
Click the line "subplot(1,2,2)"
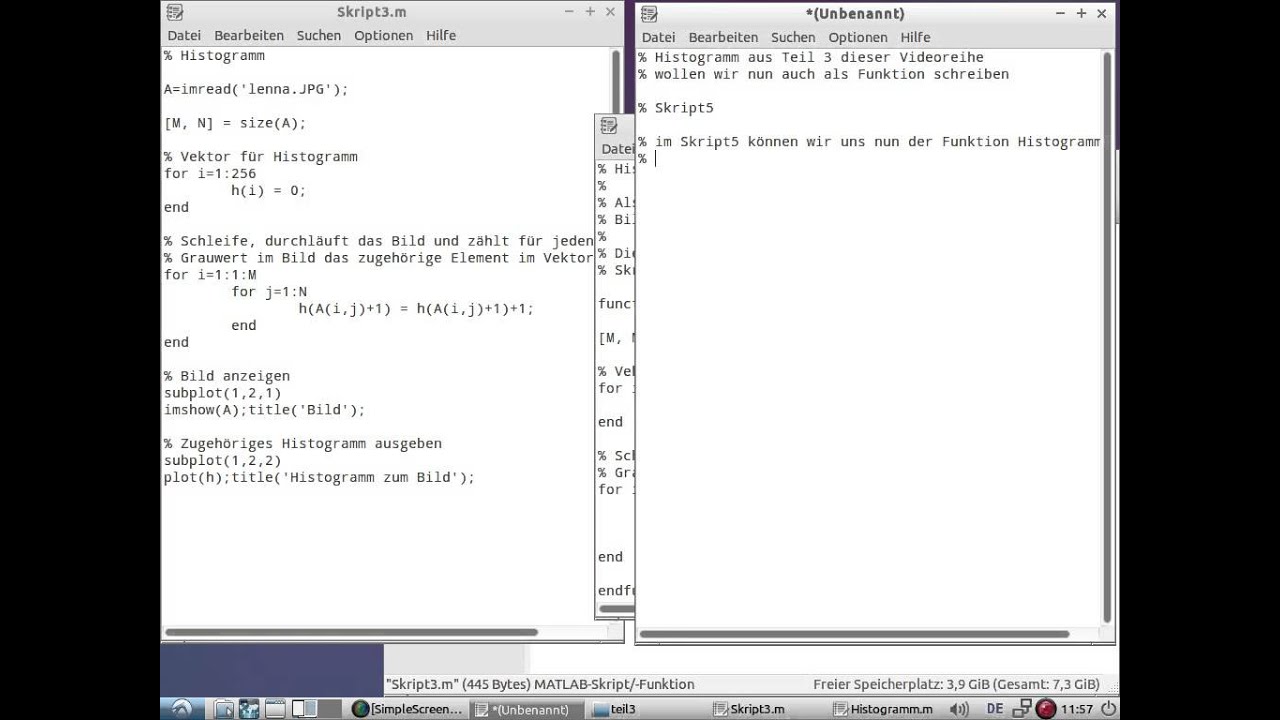pyautogui.click(x=223, y=461)
